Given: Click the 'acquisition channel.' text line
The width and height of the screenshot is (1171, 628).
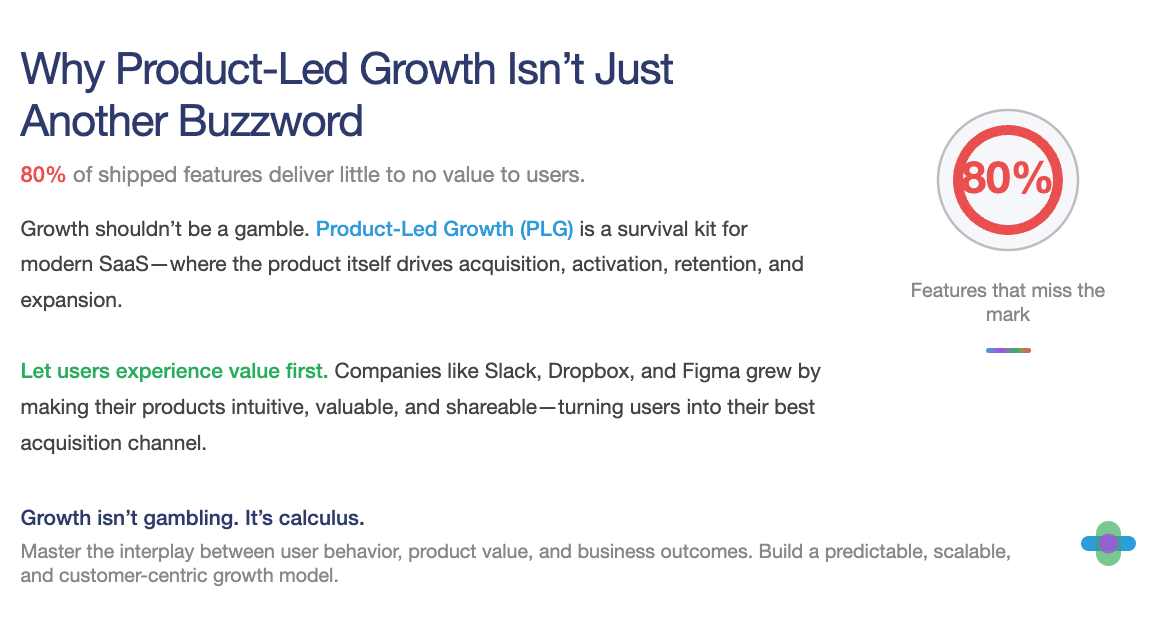Looking at the screenshot, I should (114, 444).
